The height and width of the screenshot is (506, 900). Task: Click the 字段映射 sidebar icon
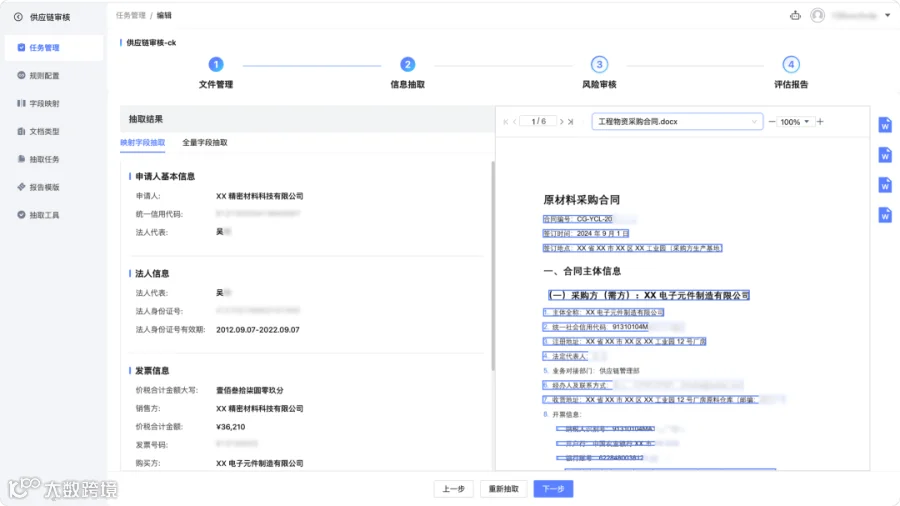pyautogui.click(x=21, y=103)
